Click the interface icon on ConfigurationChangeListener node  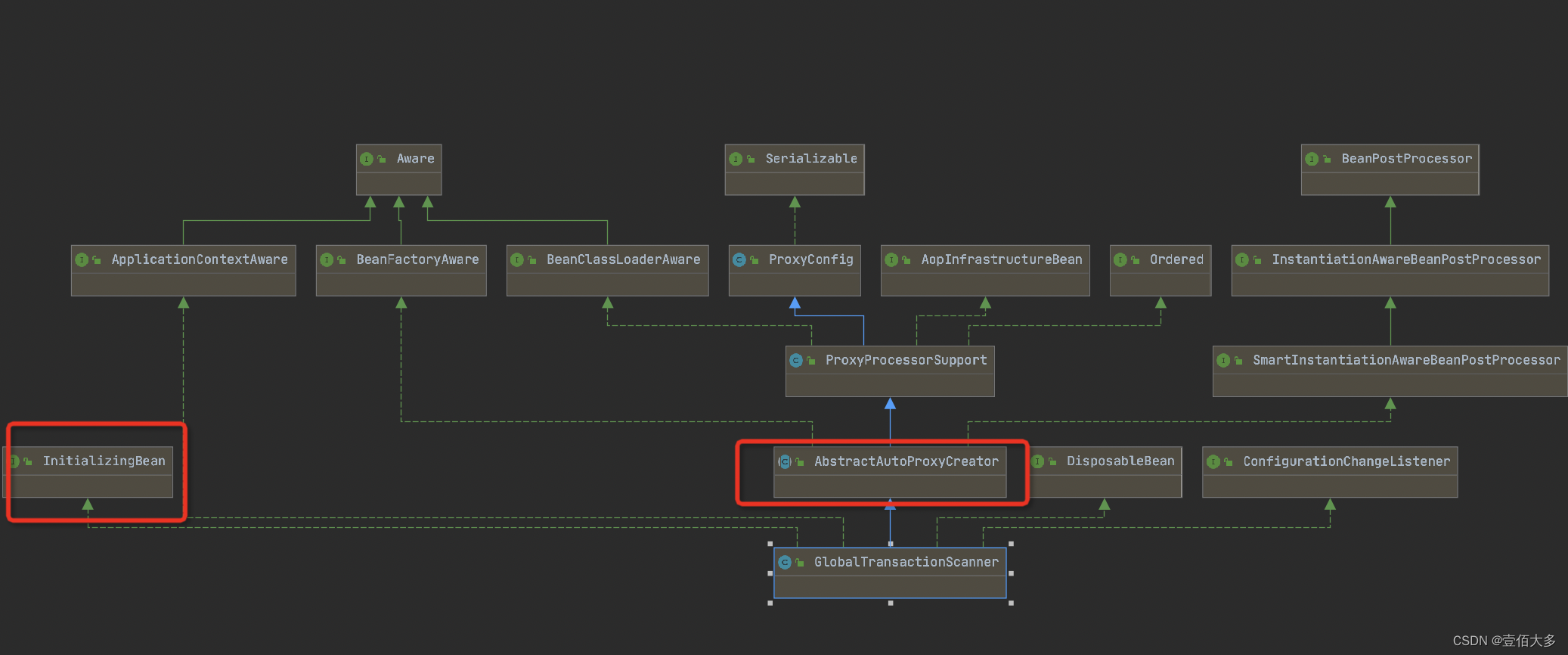[x=1213, y=461]
